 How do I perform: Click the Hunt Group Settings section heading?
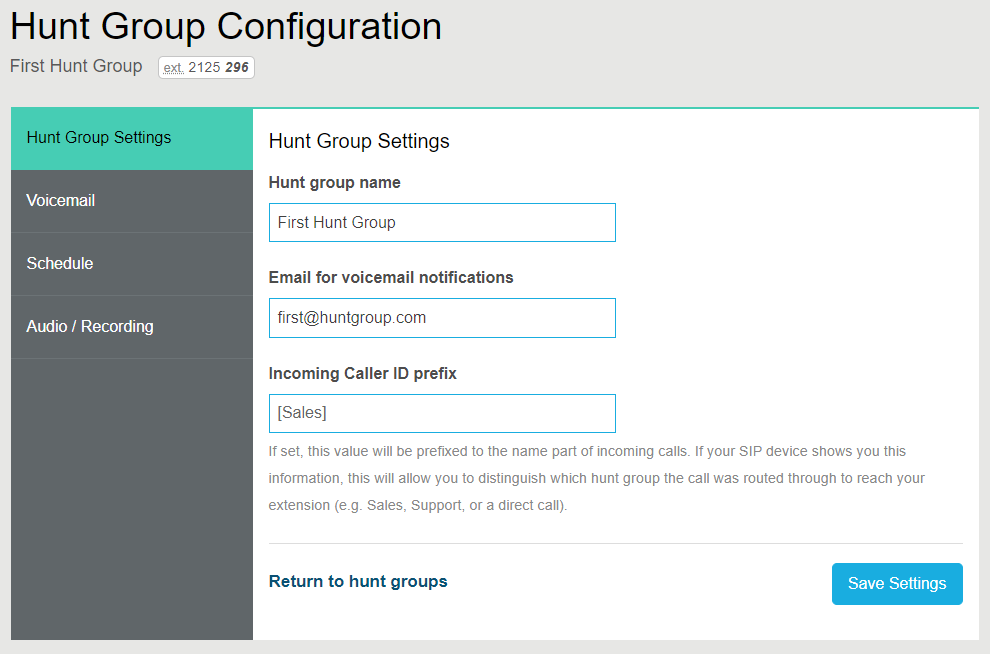coord(359,141)
